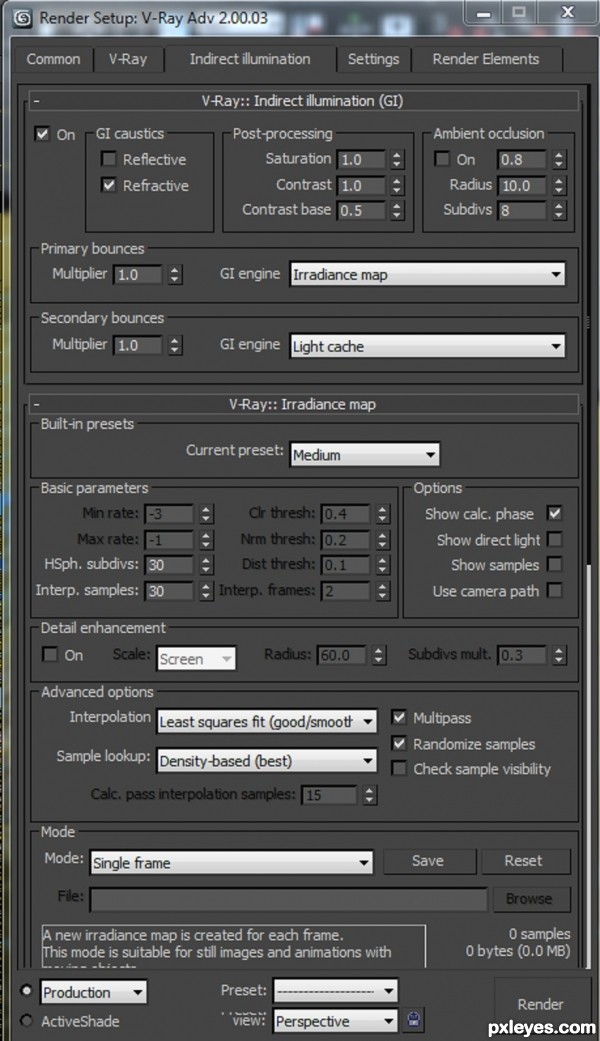Click the HSph. subdivs spinner arrows

[x=206, y=565]
